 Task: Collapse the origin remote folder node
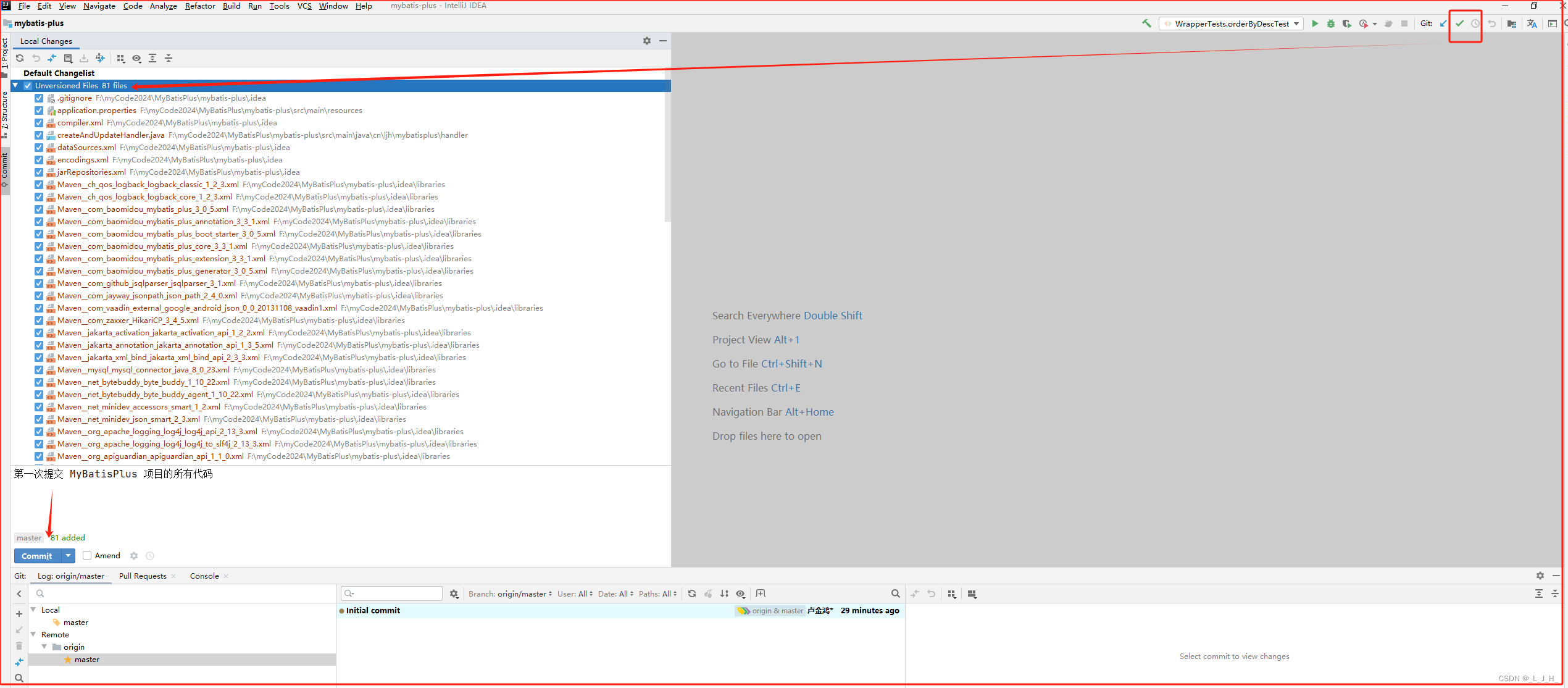(44, 647)
